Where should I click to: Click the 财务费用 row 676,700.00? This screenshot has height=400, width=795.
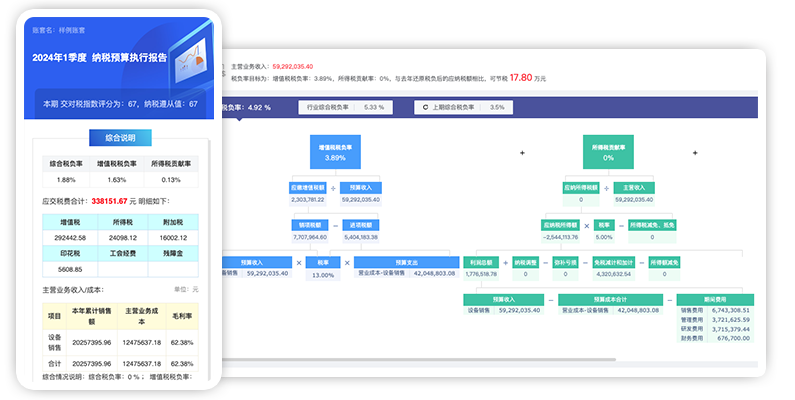coord(715,338)
